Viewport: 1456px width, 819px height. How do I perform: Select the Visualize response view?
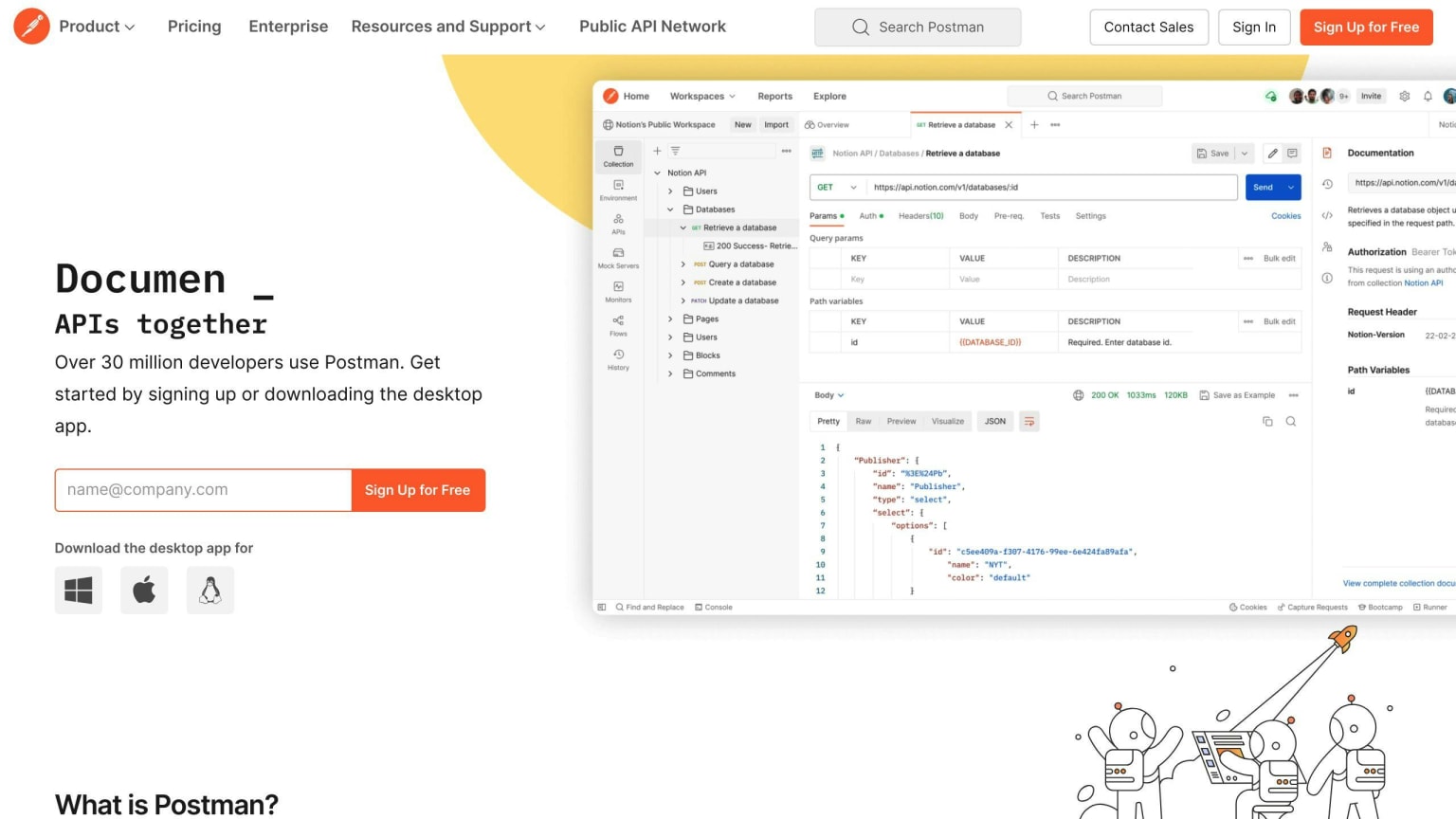(947, 422)
